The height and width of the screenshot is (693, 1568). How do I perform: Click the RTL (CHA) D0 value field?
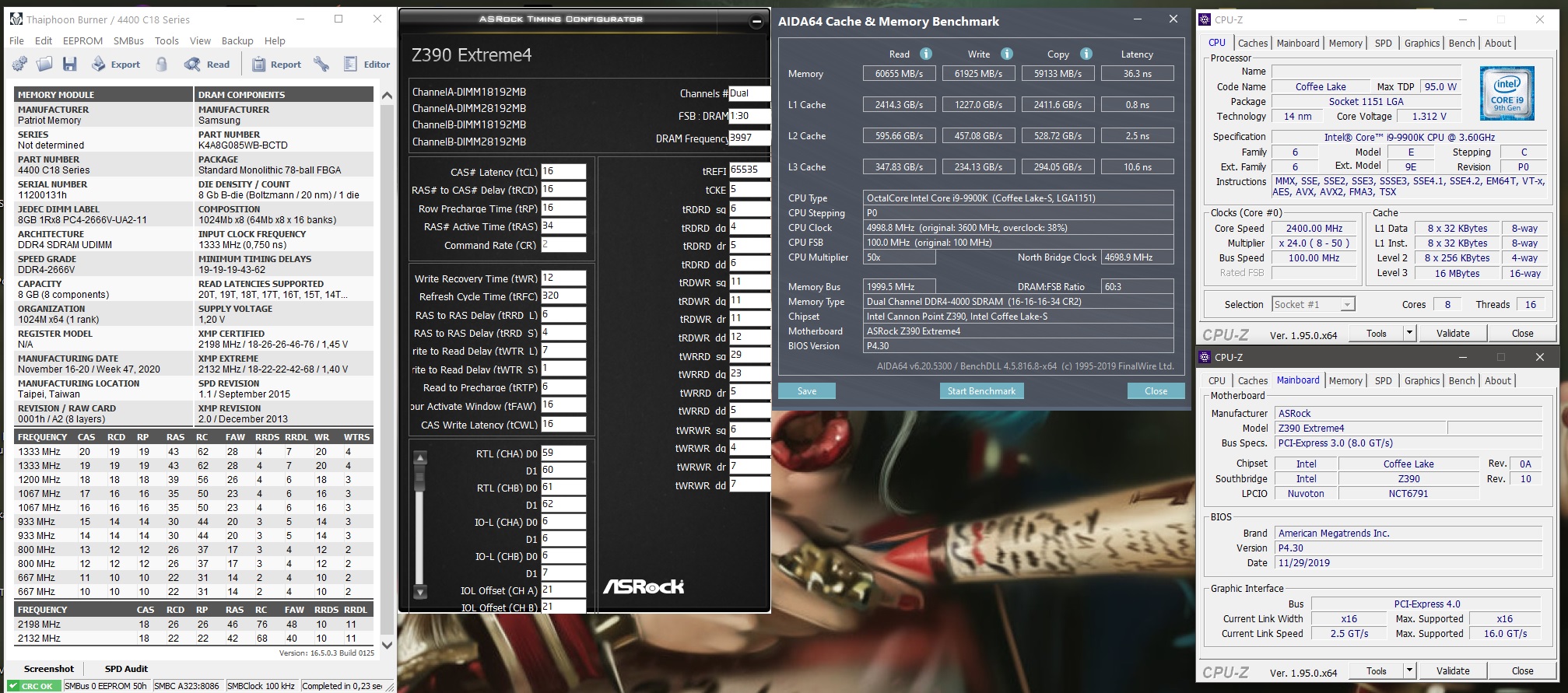click(563, 453)
